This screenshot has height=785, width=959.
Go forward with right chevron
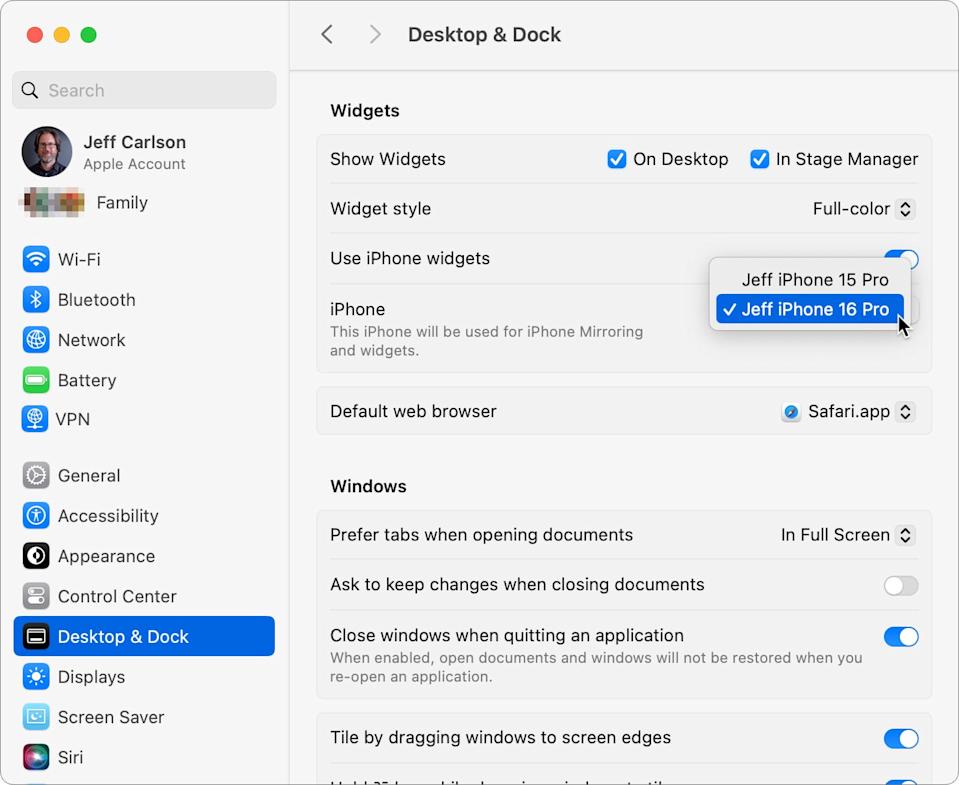[x=375, y=34]
